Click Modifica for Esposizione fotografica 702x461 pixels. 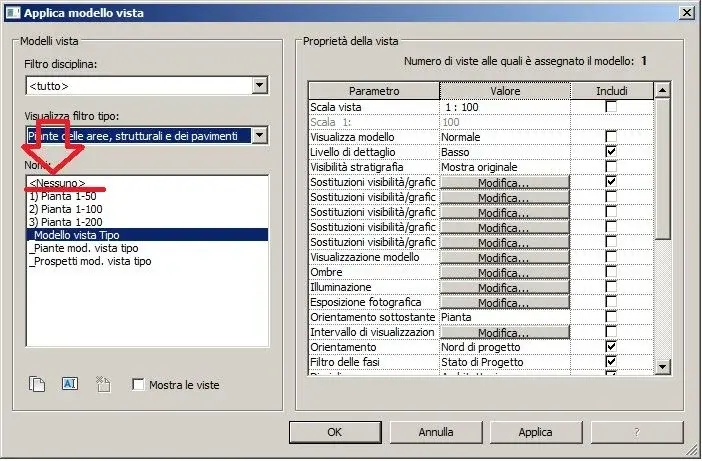point(505,302)
